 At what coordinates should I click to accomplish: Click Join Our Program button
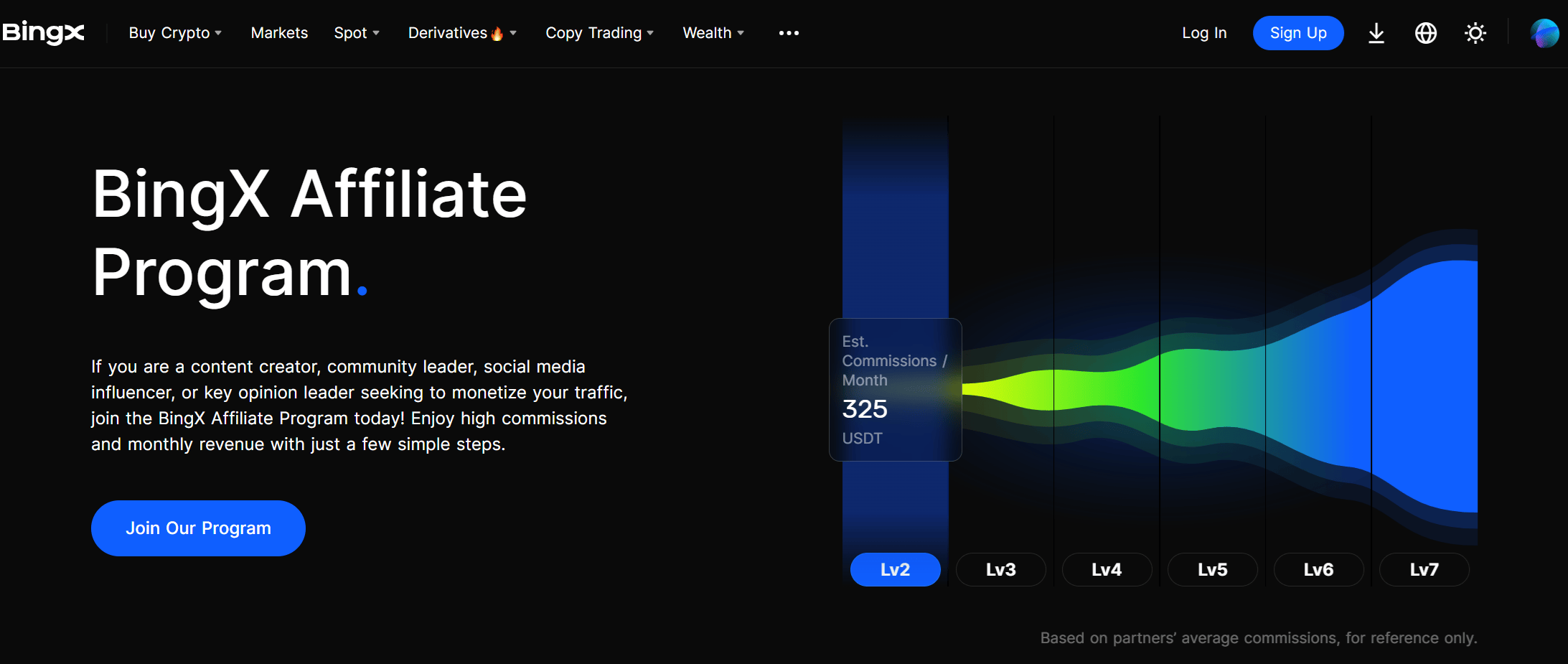198,528
